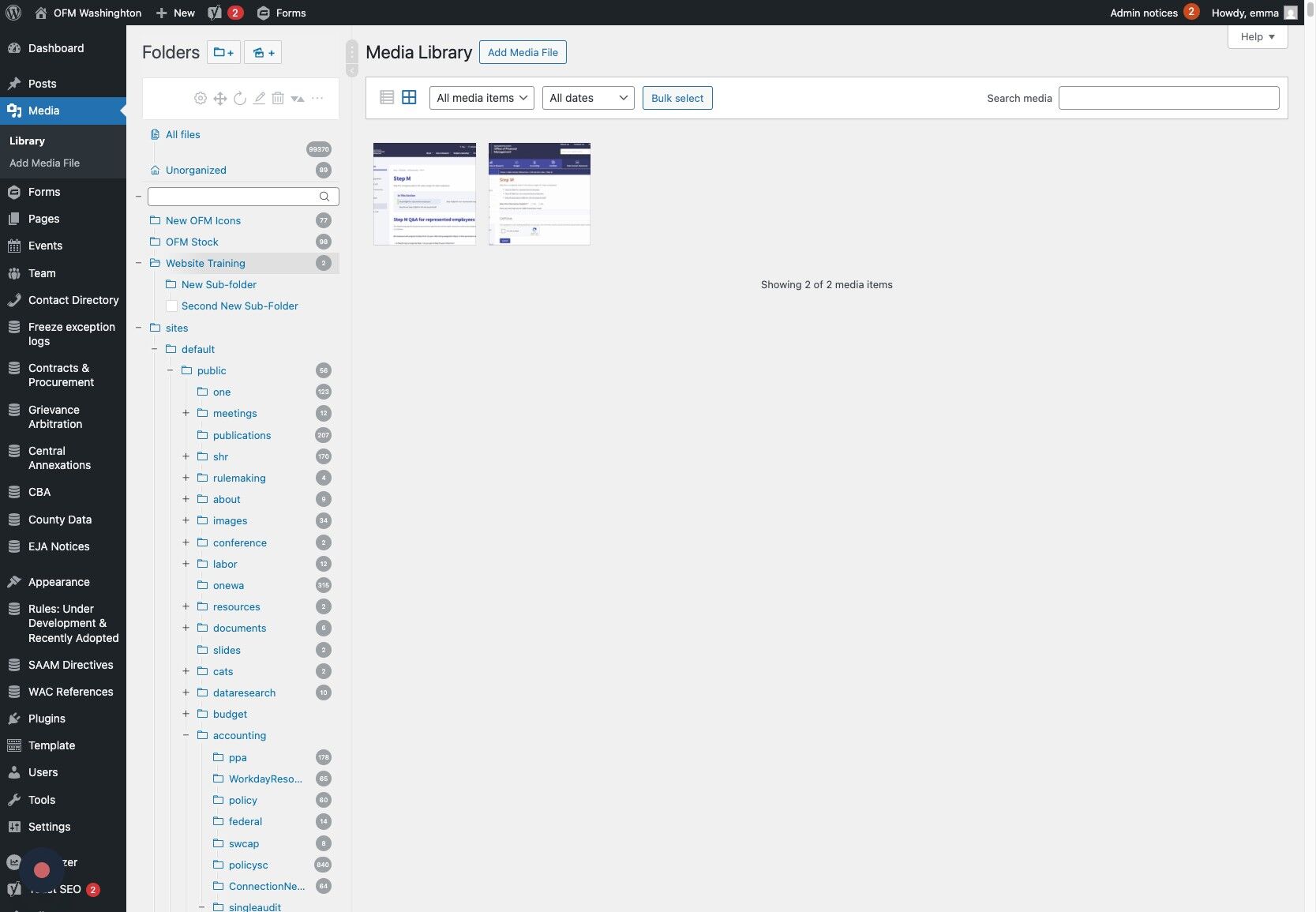Click the Unorganized home icon
Screen dimensions: 1316x912
click(x=155, y=170)
